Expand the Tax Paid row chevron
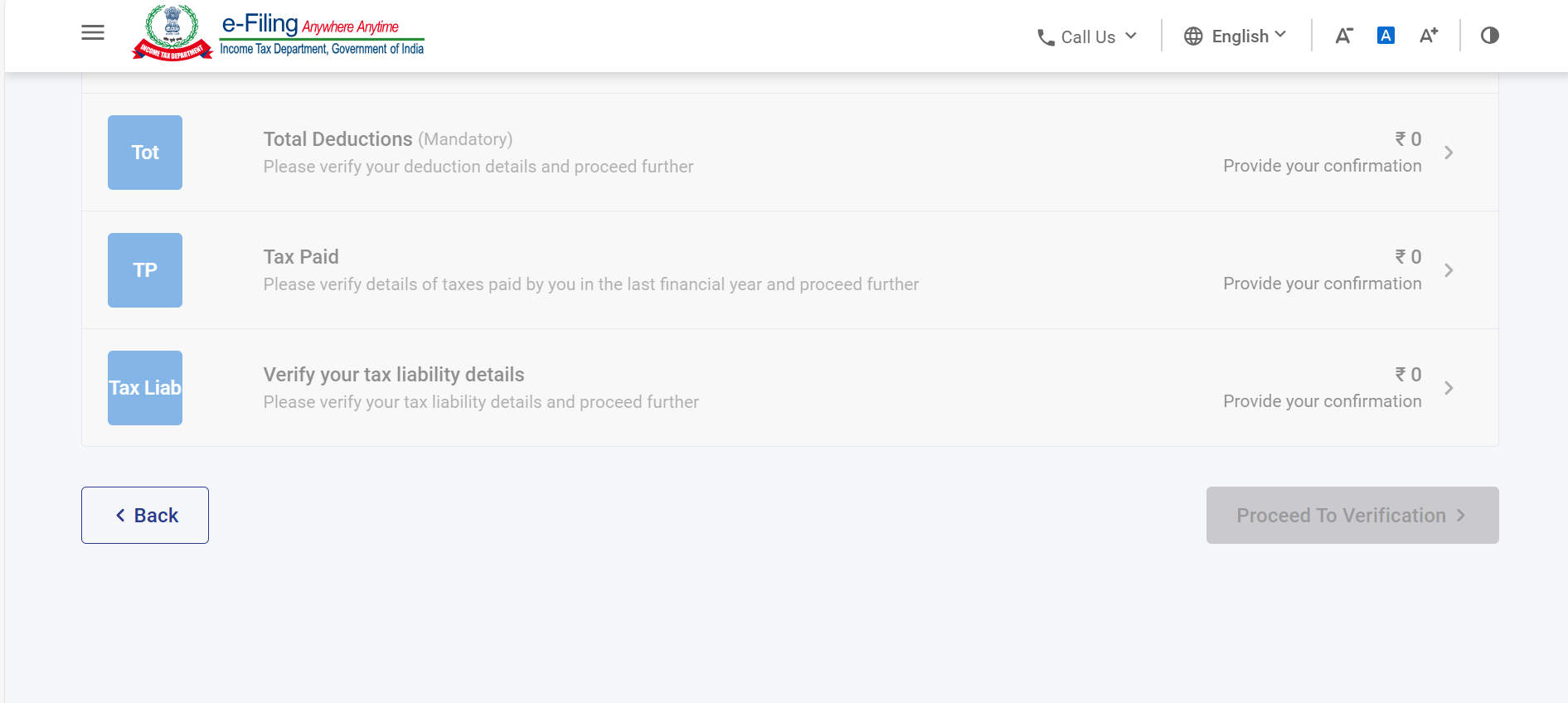The width and height of the screenshot is (1568, 703). pyautogui.click(x=1449, y=270)
